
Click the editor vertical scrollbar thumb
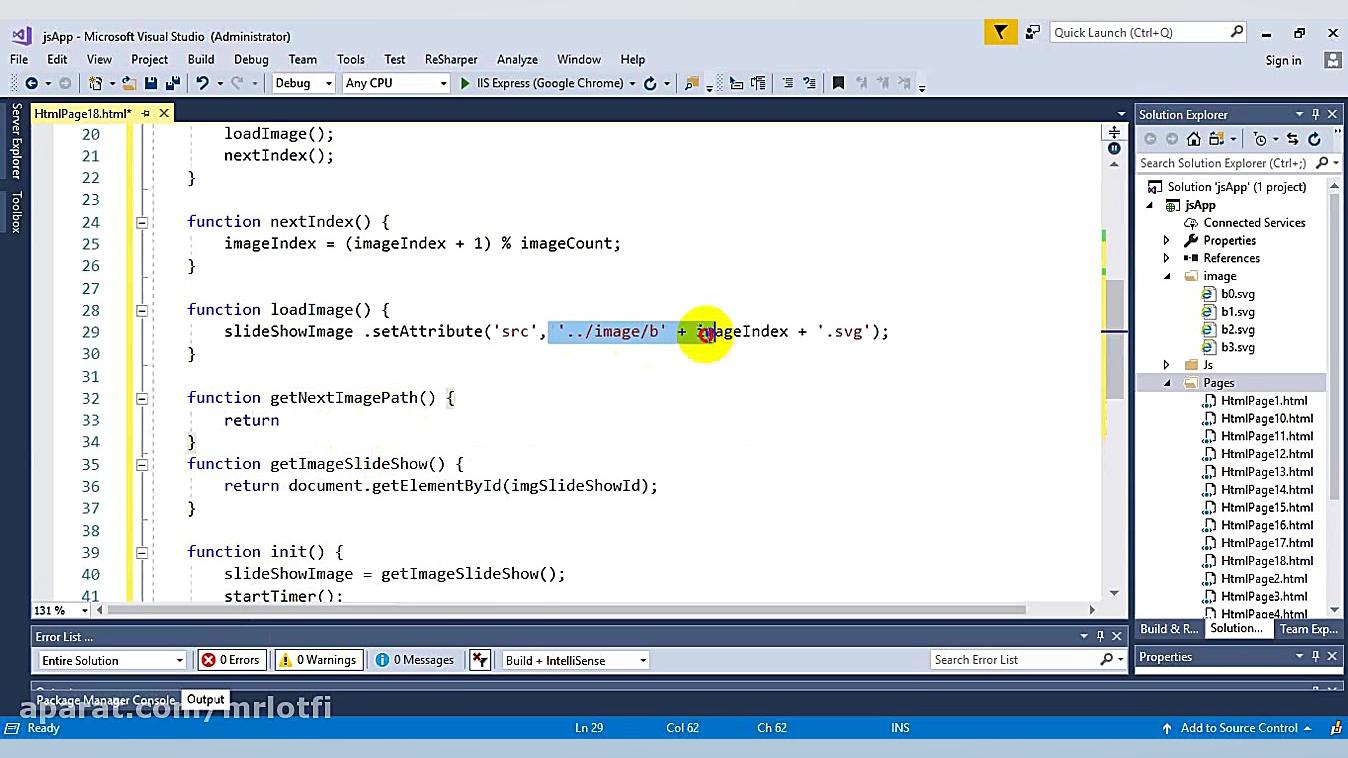[1113, 340]
